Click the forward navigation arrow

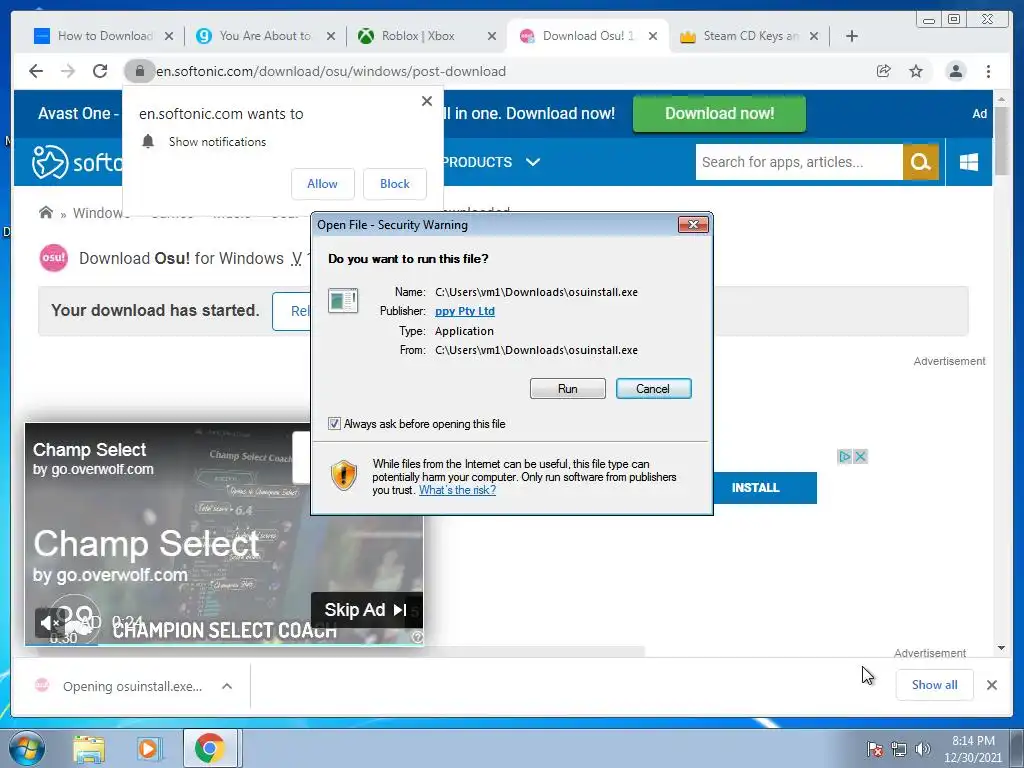(x=68, y=71)
